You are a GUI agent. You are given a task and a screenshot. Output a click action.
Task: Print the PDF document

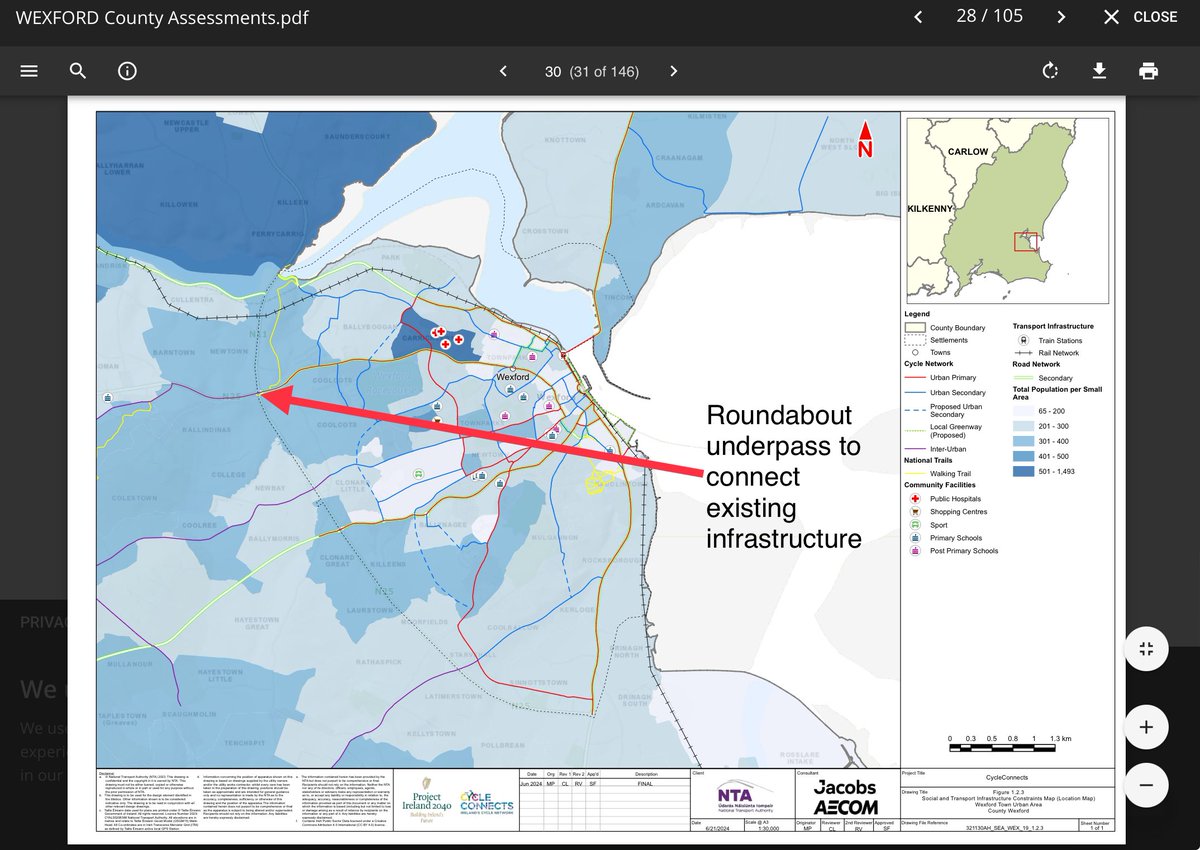[x=1148, y=71]
